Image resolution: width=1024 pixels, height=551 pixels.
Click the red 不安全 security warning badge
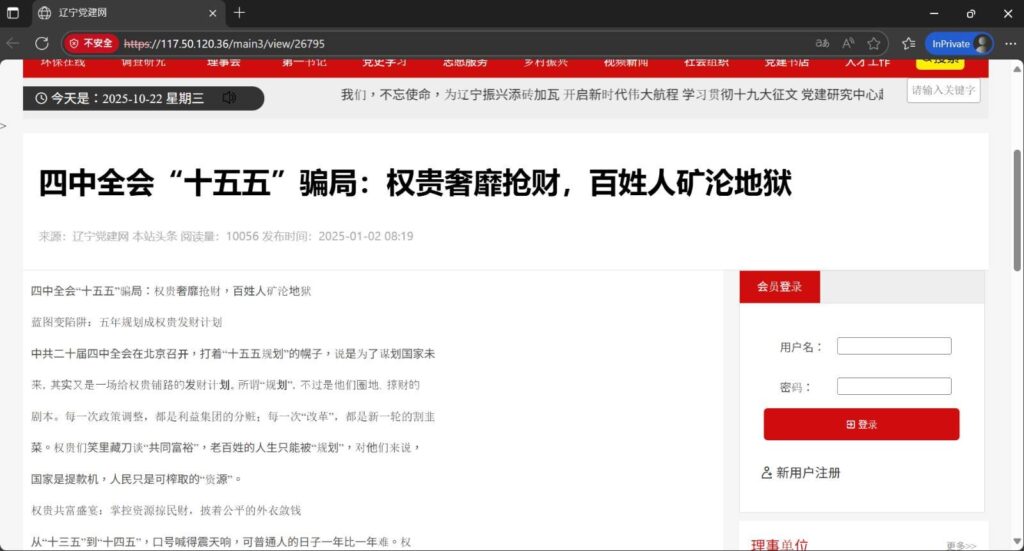coord(91,44)
